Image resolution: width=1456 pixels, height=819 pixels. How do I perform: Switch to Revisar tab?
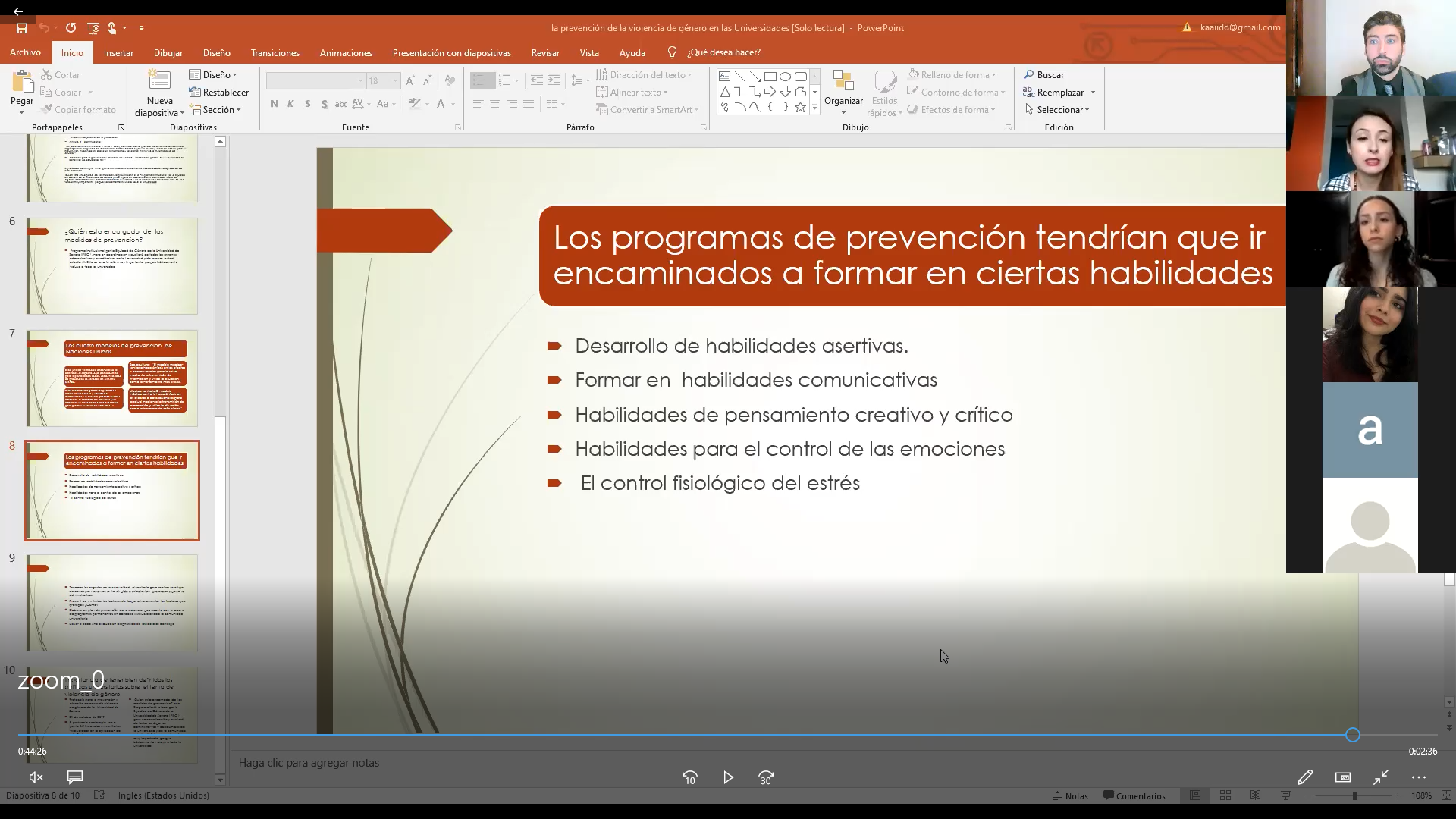tap(545, 53)
